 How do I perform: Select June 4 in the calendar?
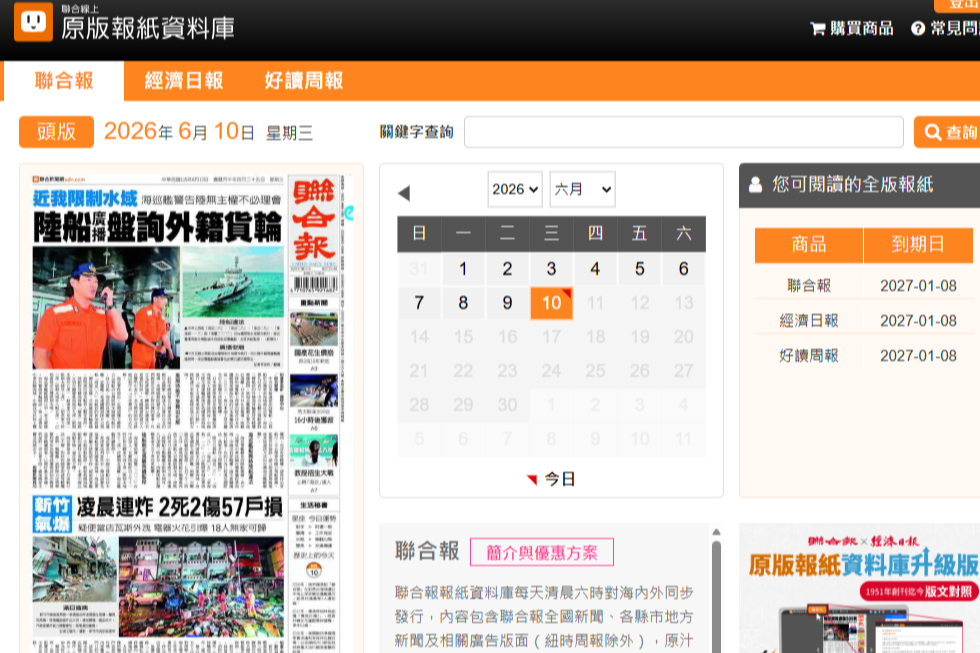596,269
